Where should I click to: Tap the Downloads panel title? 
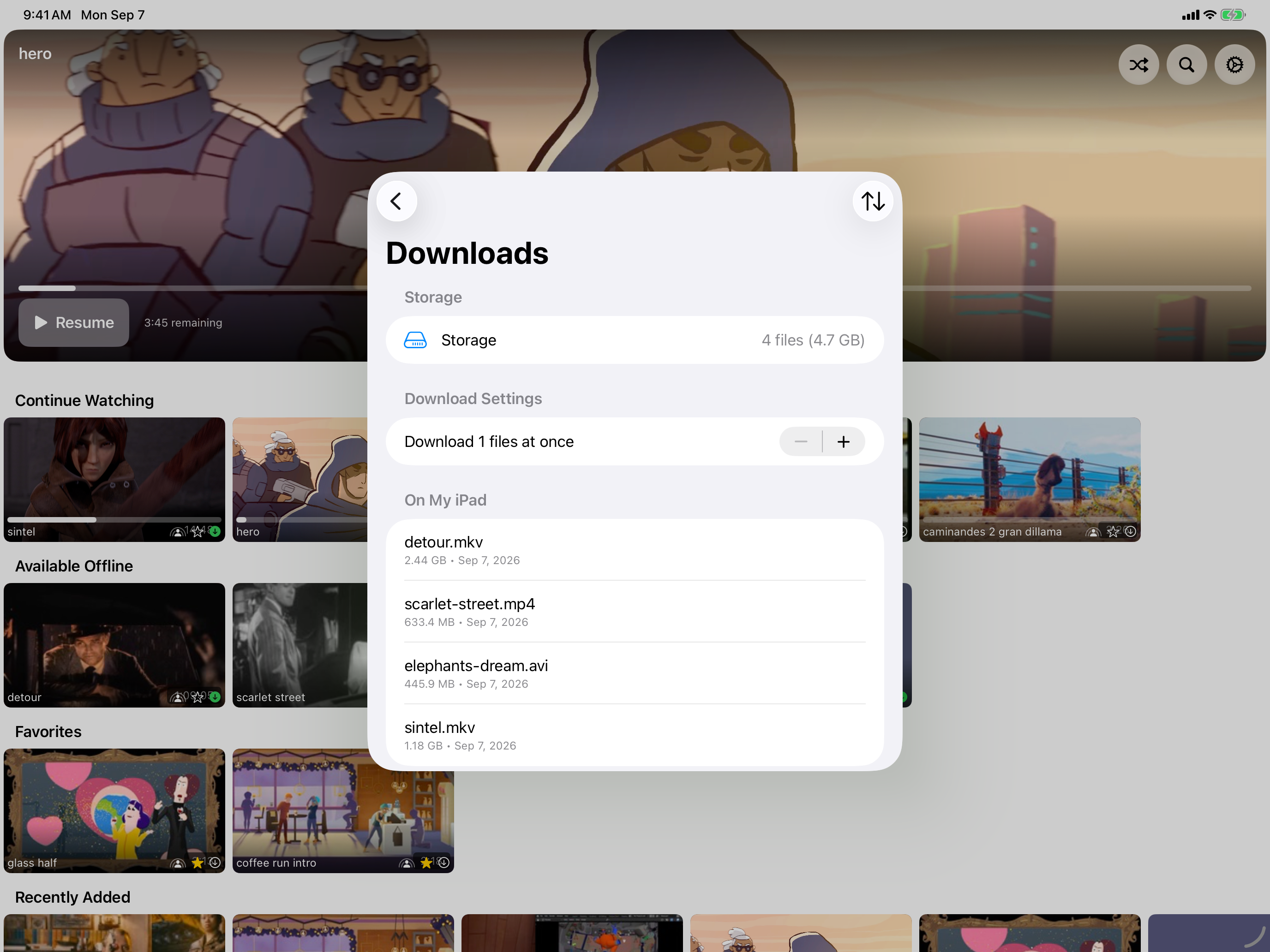[467, 253]
